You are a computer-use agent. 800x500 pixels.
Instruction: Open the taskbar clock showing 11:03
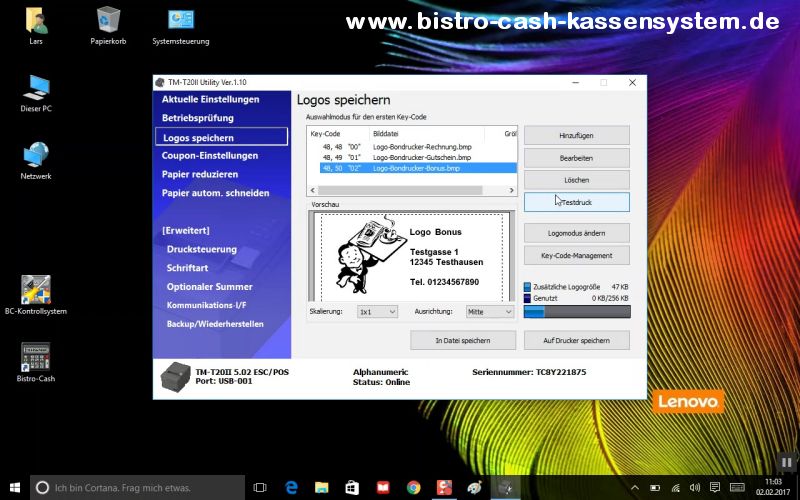point(773,487)
